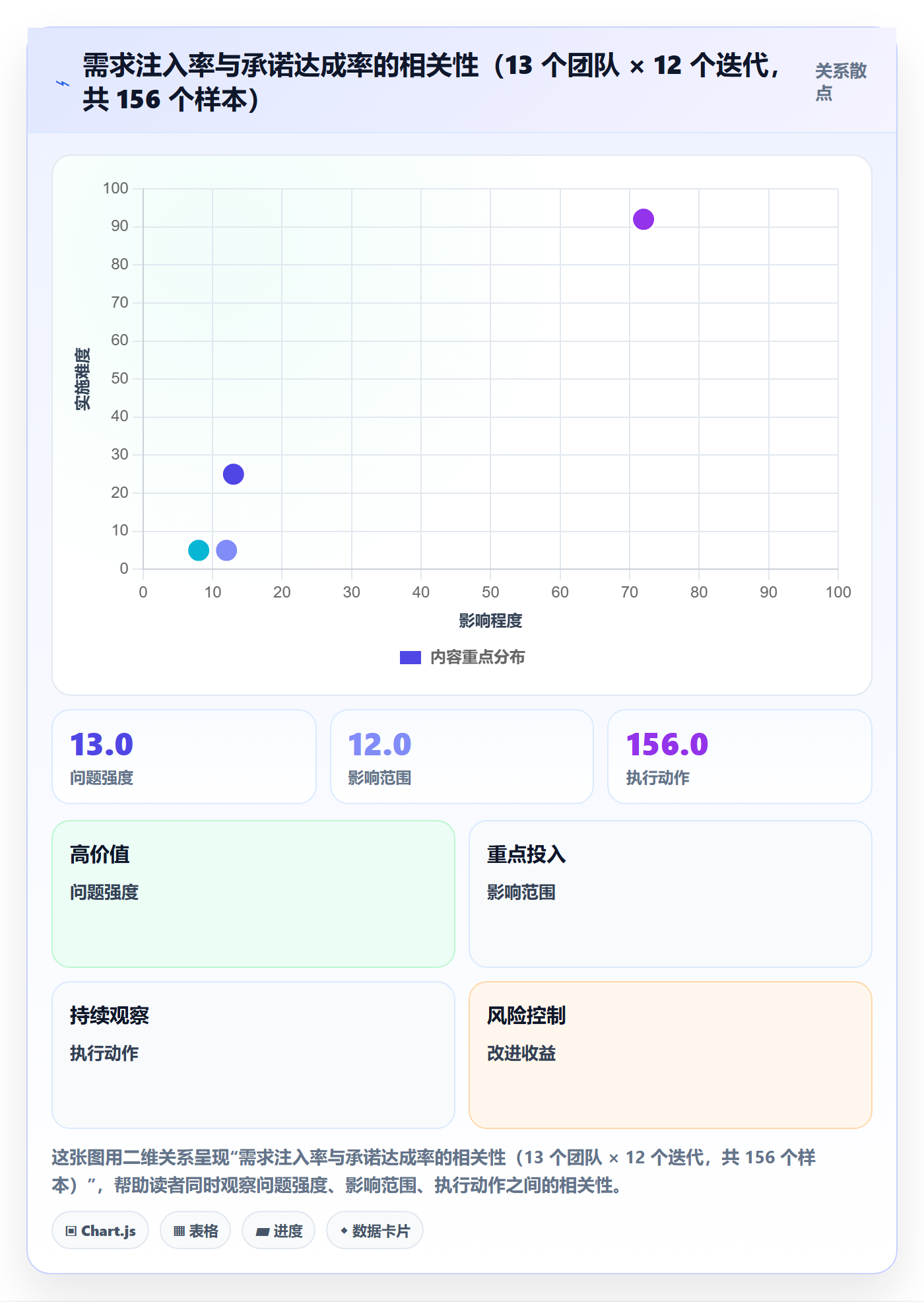Select the 持续观察 quadrant card
The height and width of the screenshot is (1302, 924).
tap(253, 1055)
